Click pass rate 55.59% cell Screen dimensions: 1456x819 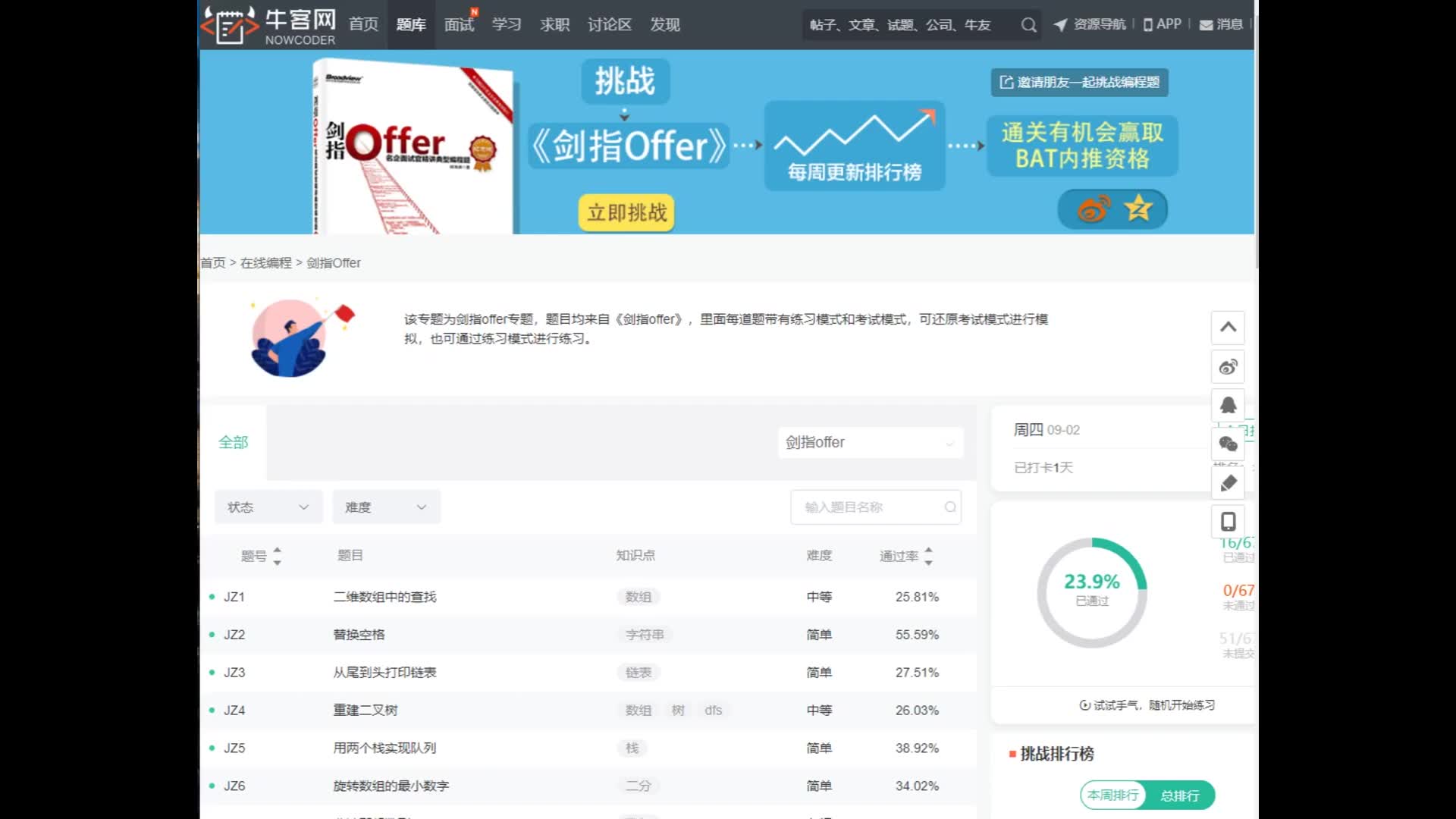click(x=917, y=635)
